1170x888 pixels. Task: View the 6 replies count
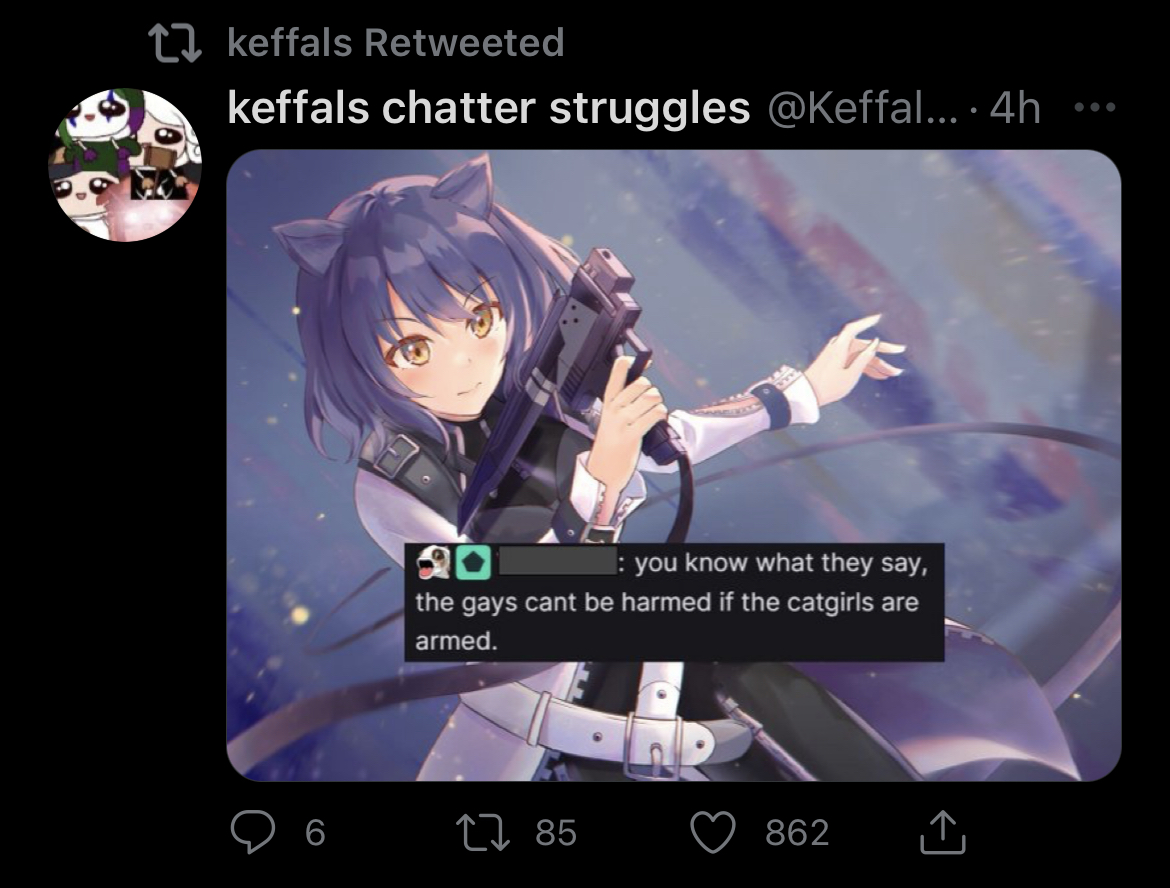(x=315, y=833)
